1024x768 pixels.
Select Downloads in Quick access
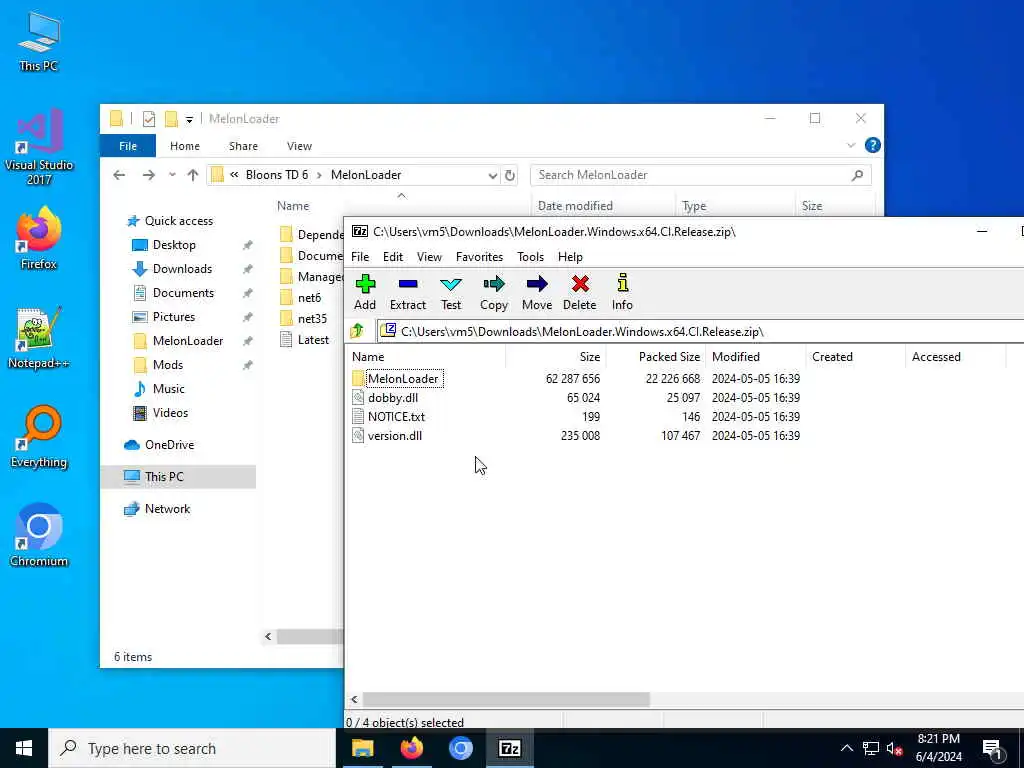click(x=182, y=269)
